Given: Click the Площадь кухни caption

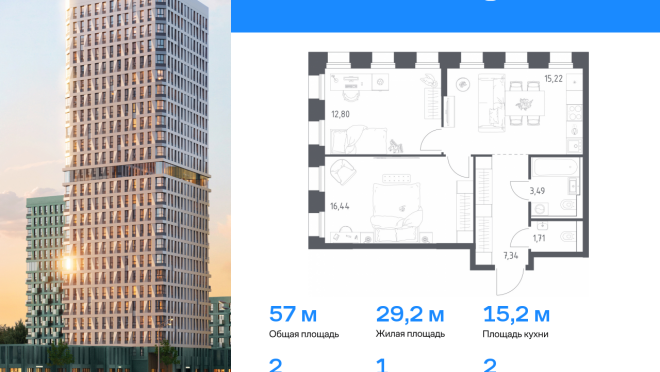Looking at the screenshot, I should [515, 334].
